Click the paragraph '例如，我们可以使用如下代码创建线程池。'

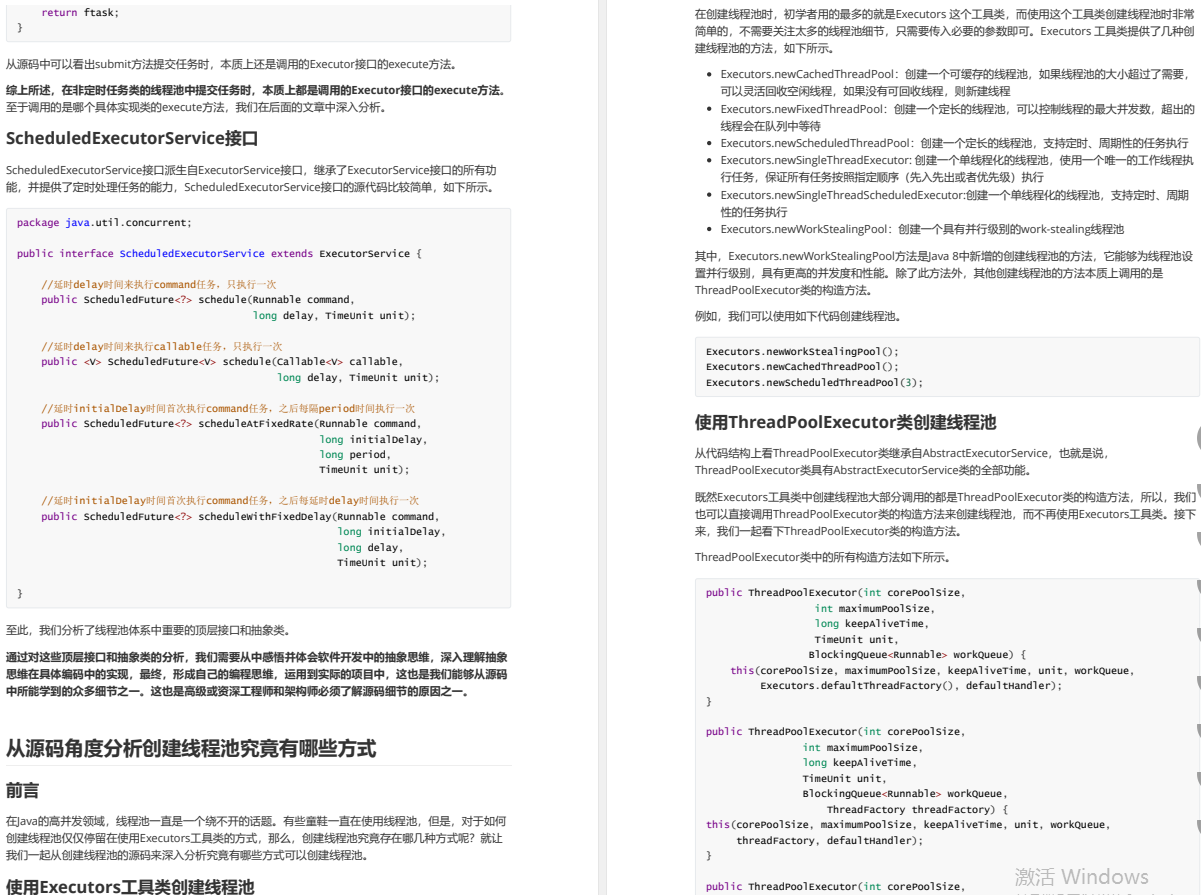(x=798, y=316)
